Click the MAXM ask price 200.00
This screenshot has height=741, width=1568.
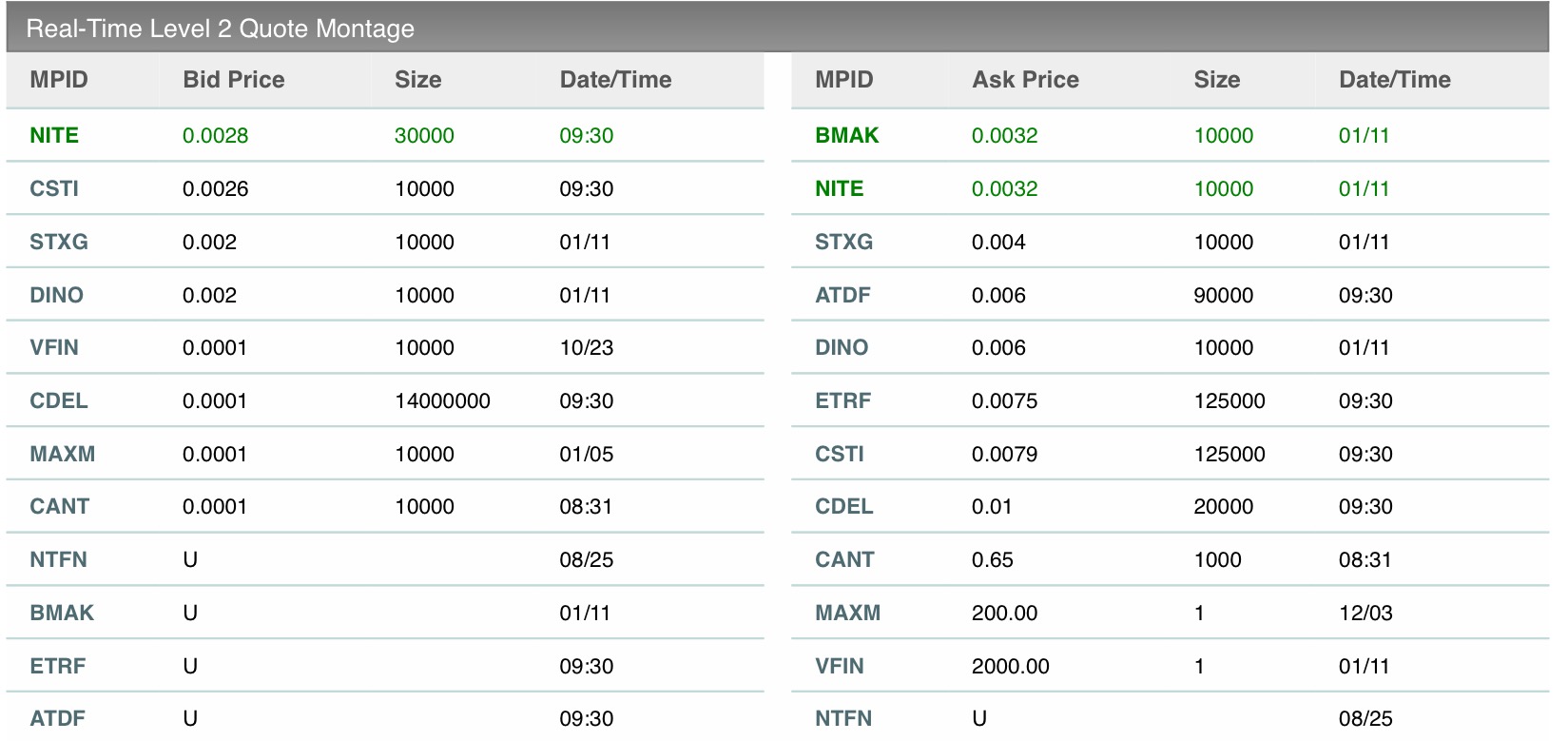click(1004, 613)
